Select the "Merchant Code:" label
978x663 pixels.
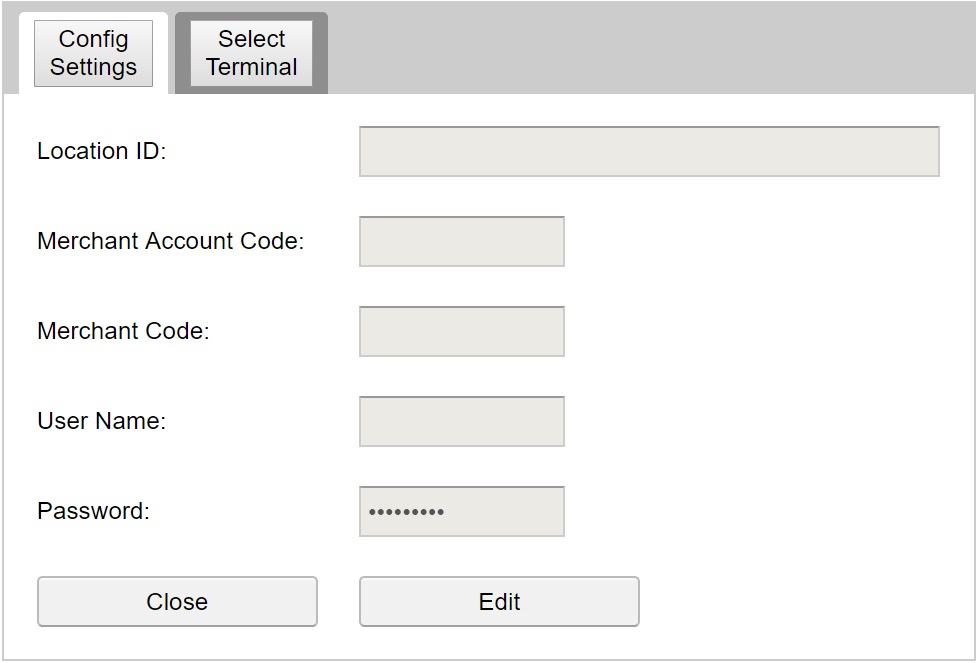pos(123,332)
